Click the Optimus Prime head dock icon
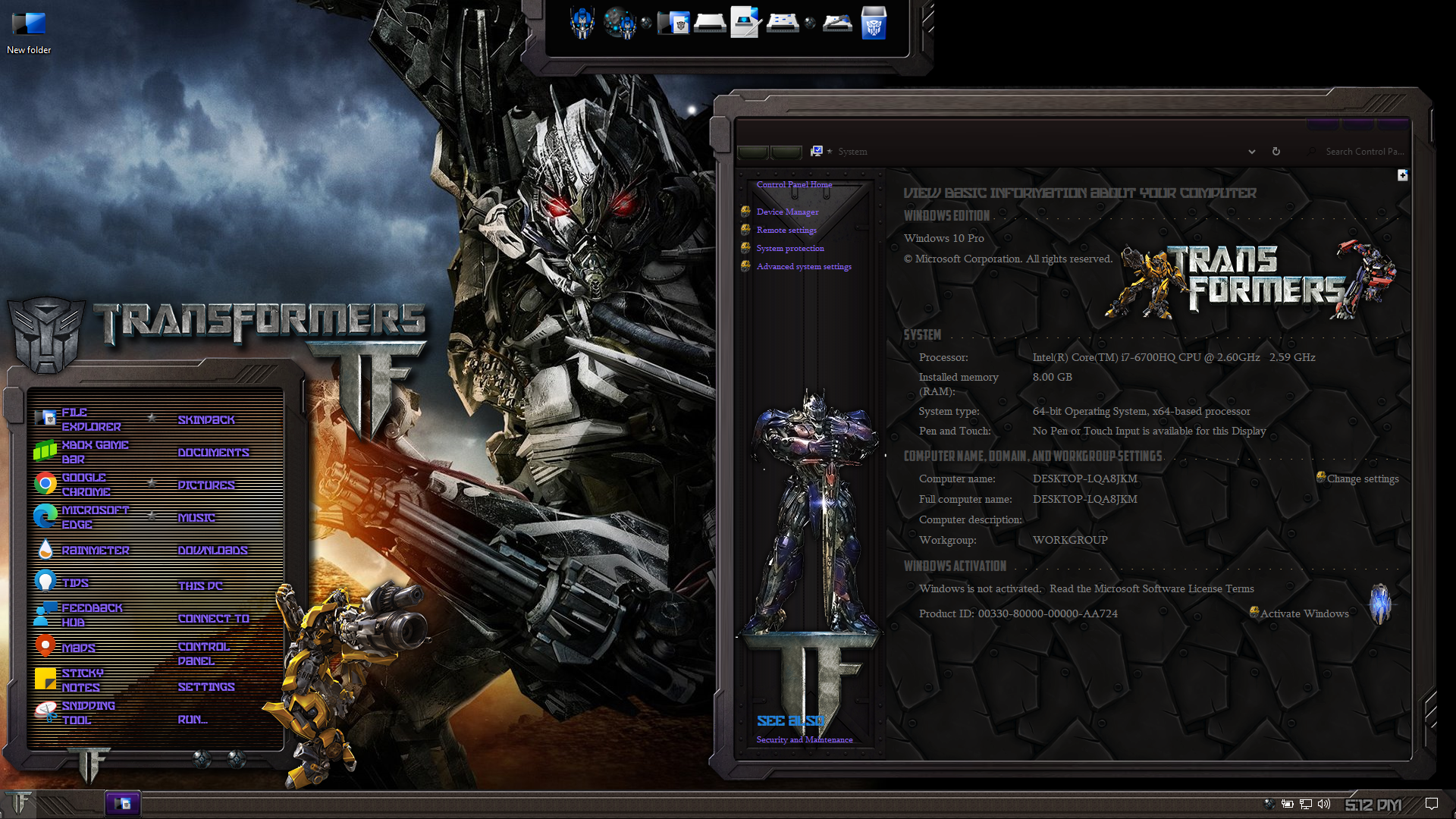The width and height of the screenshot is (1456, 819). point(582,23)
